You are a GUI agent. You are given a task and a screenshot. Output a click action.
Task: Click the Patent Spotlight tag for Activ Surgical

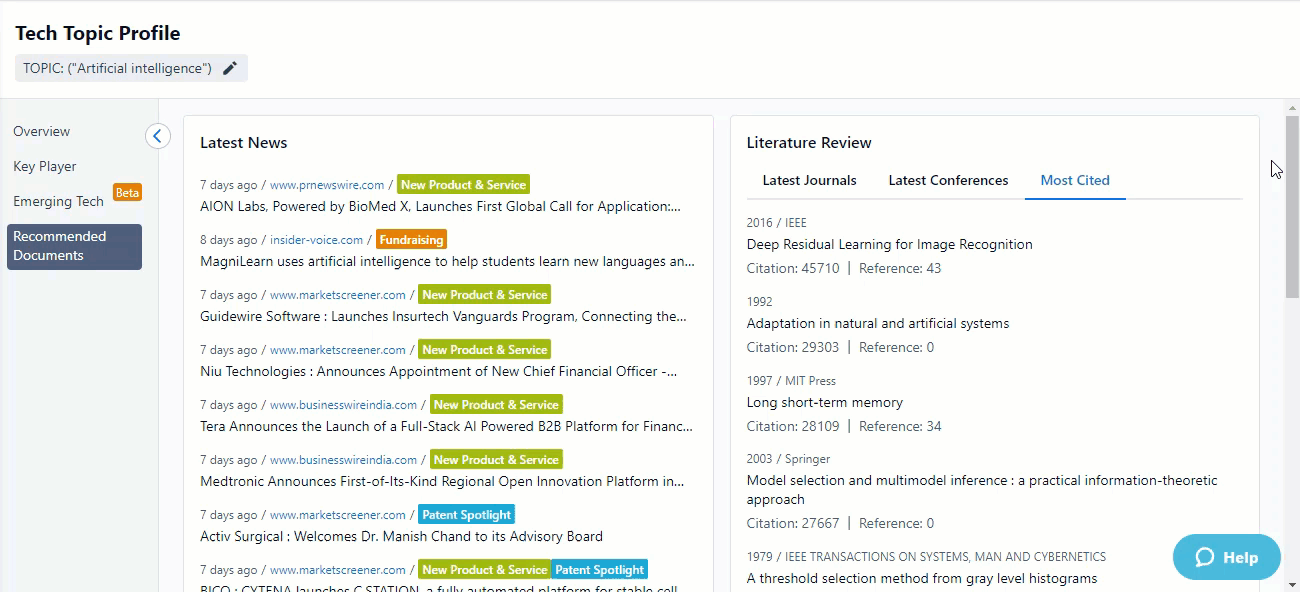click(x=466, y=514)
